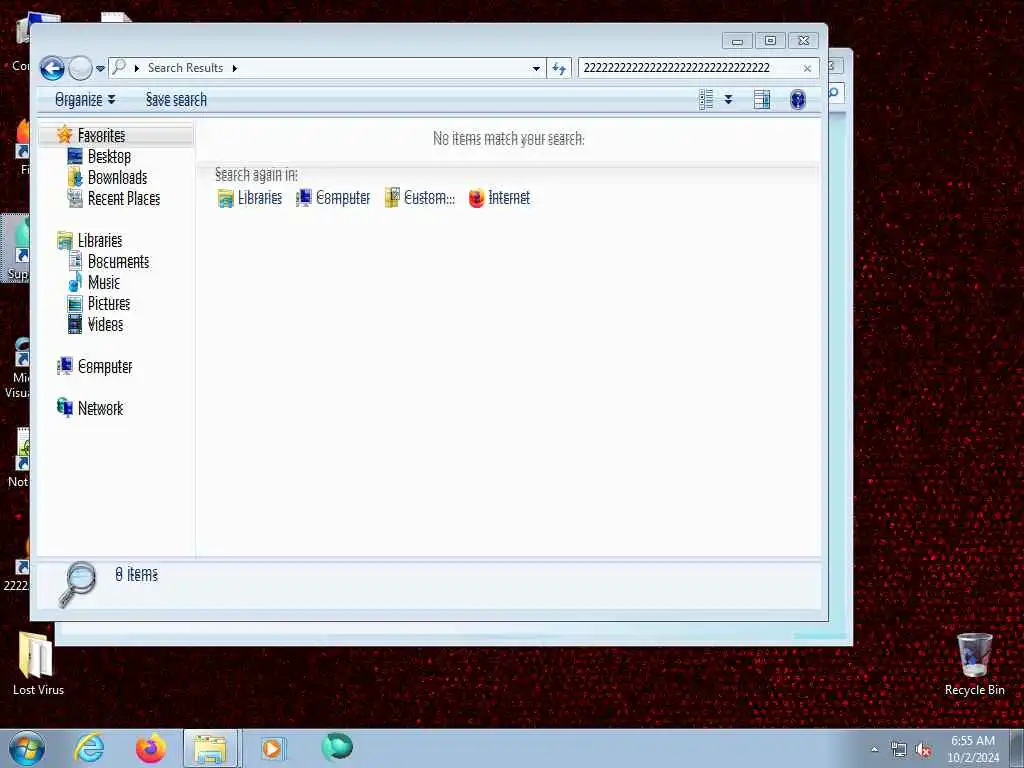Viewport: 1024px width, 768px height.
Task: Minimize the Search Results window
Action: (737, 41)
